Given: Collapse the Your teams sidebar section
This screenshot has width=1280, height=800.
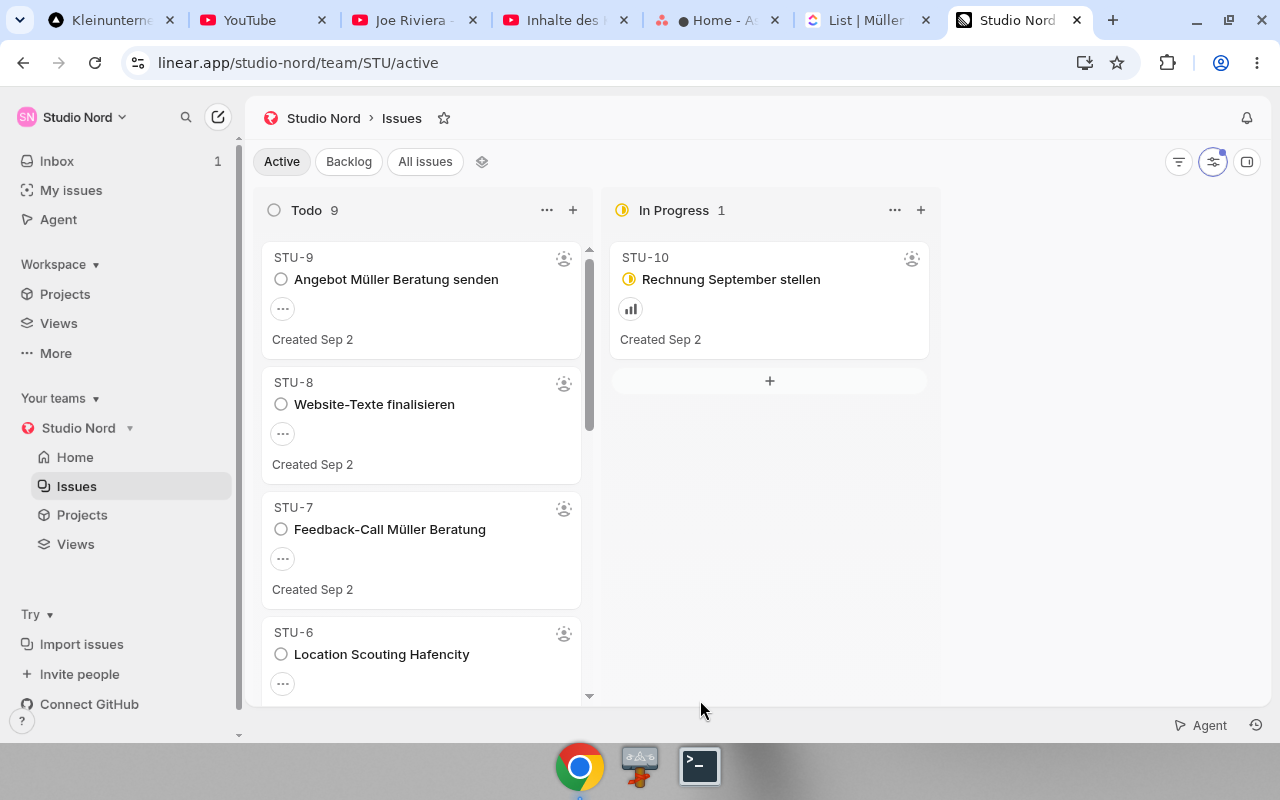Looking at the screenshot, I should (x=60, y=398).
